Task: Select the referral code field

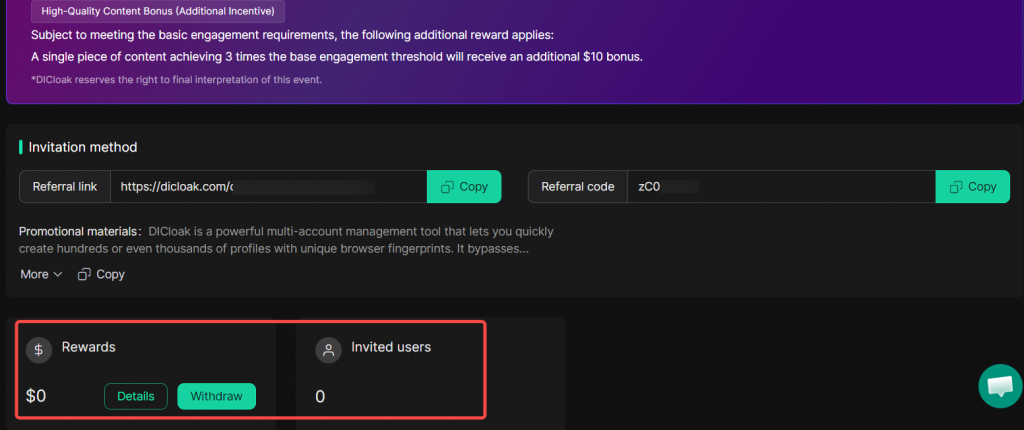Action: pos(781,187)
